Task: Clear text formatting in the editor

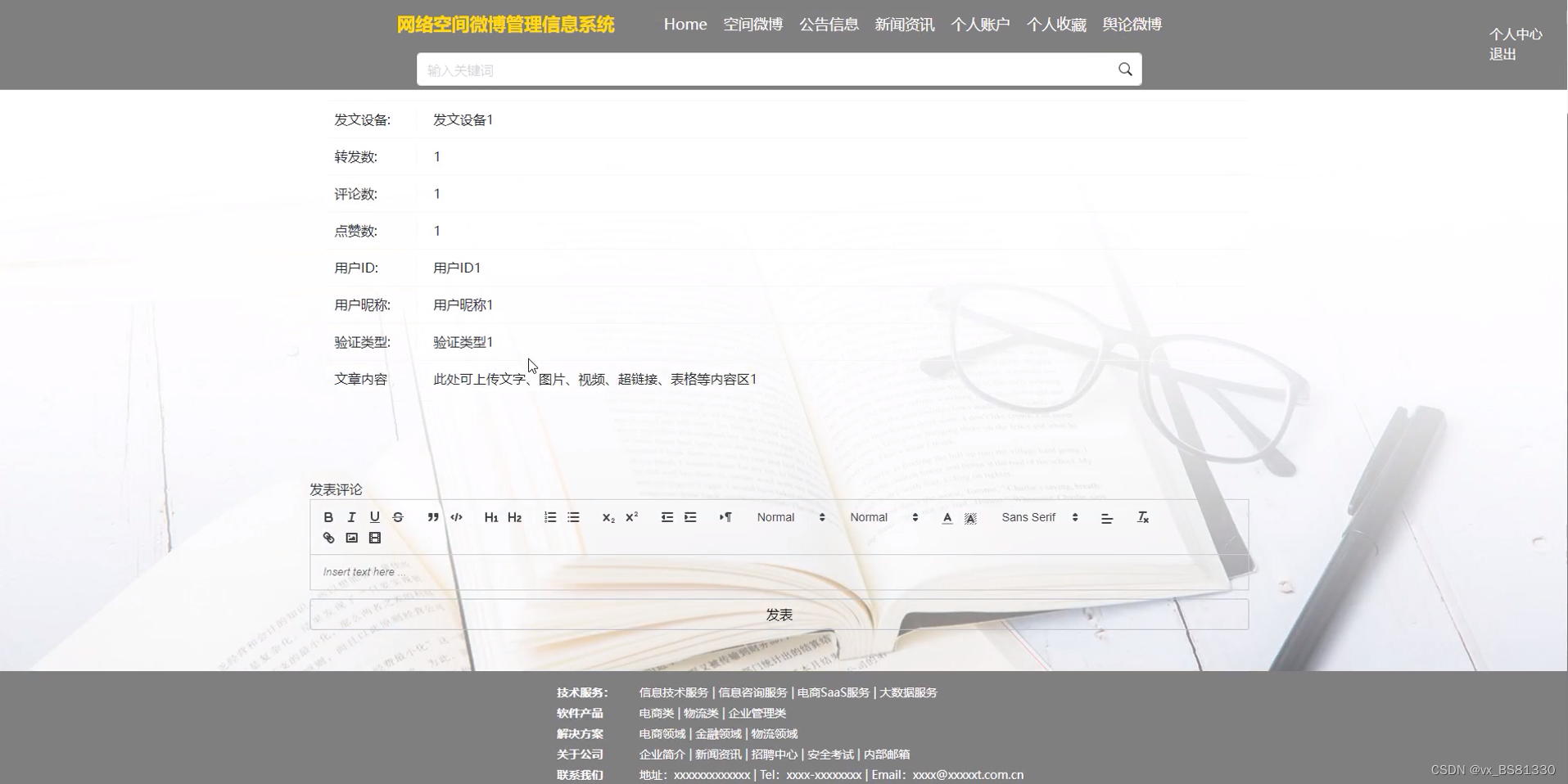Action: [x=1143, y=517]
